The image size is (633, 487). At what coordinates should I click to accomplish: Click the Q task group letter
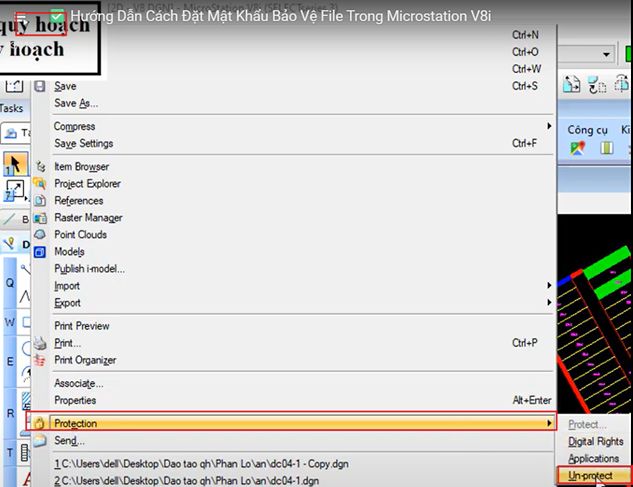10,283
